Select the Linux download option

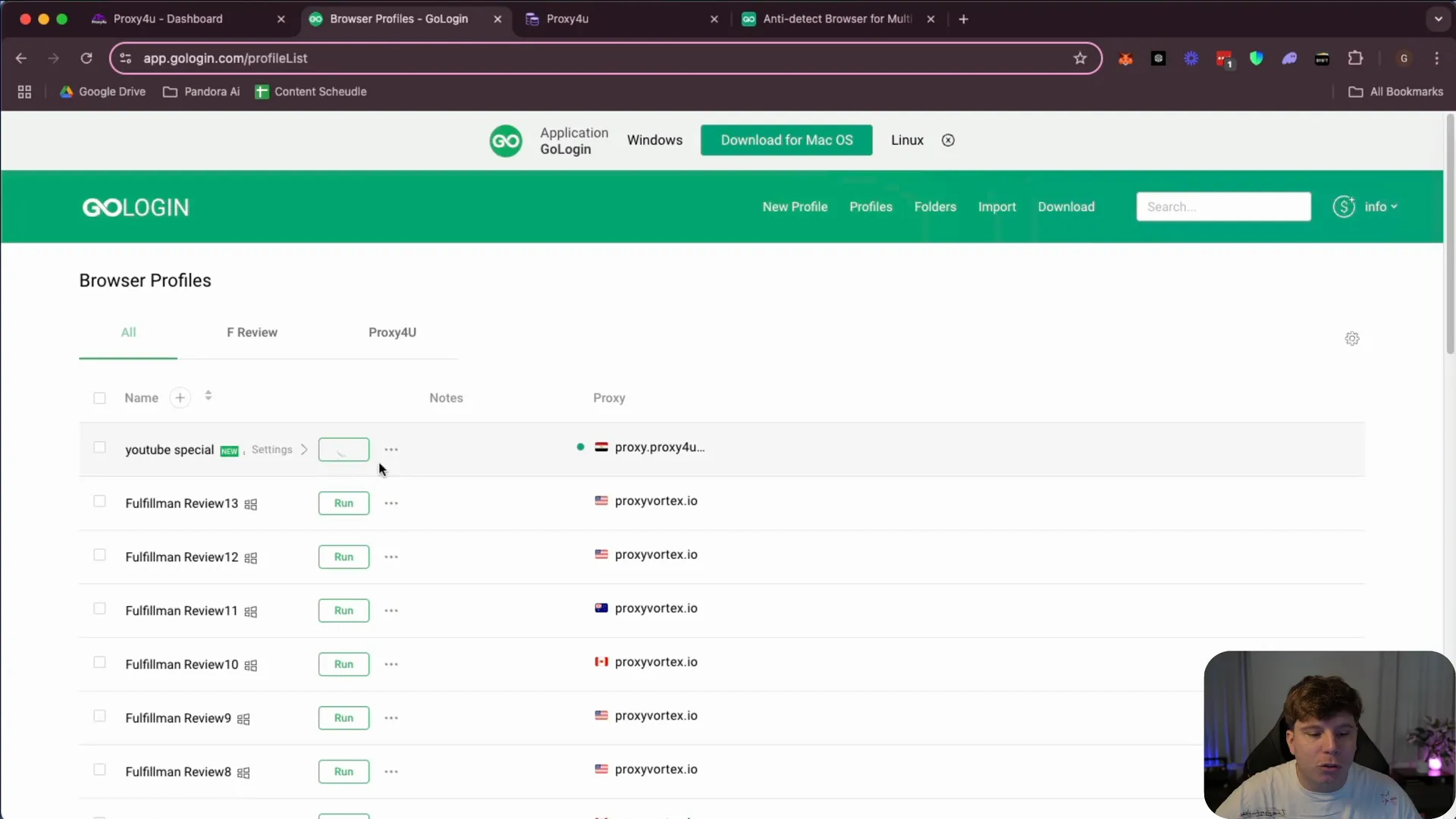coord(907,140)
